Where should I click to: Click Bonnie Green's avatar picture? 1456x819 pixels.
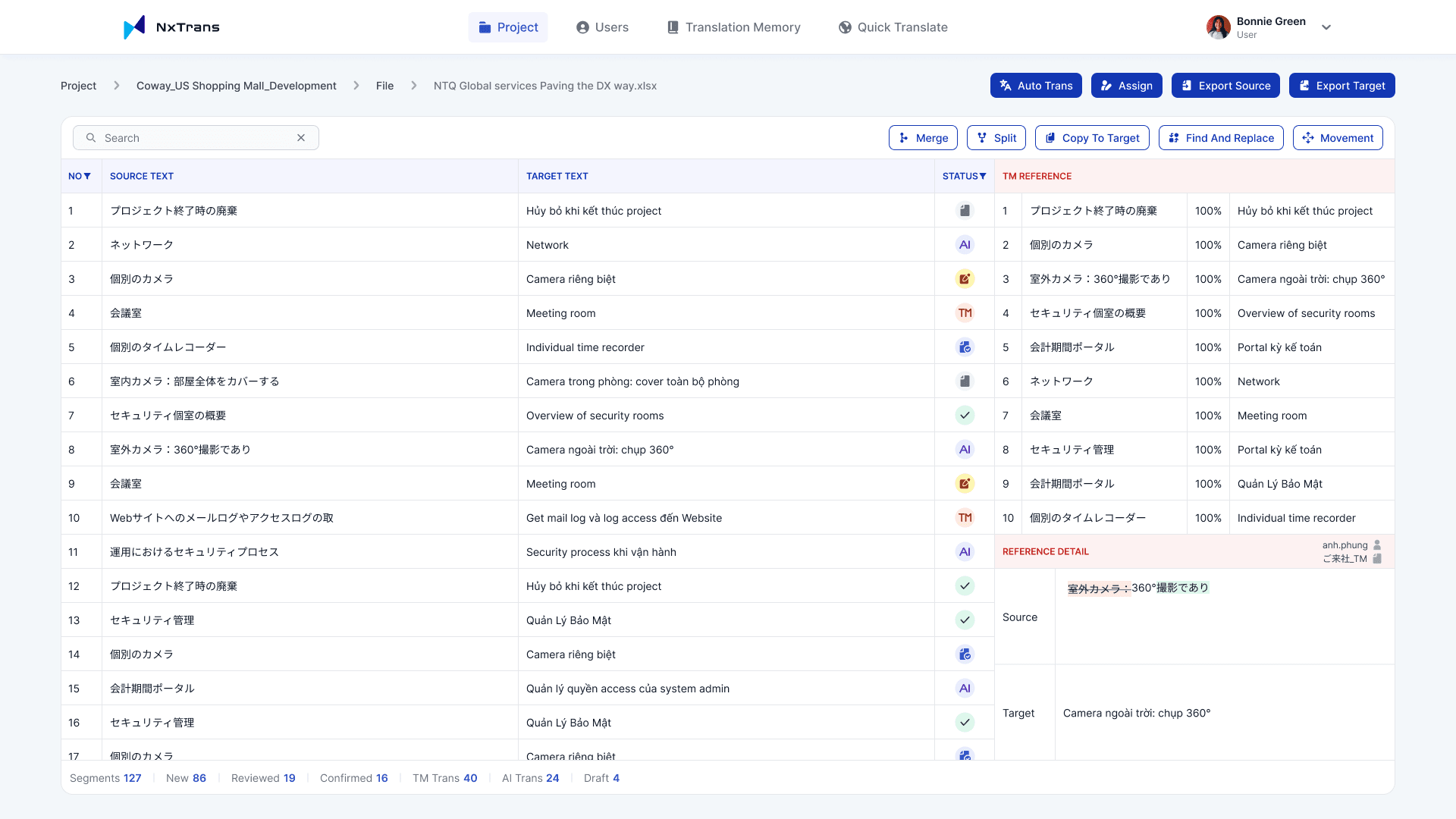[1219, 27]
